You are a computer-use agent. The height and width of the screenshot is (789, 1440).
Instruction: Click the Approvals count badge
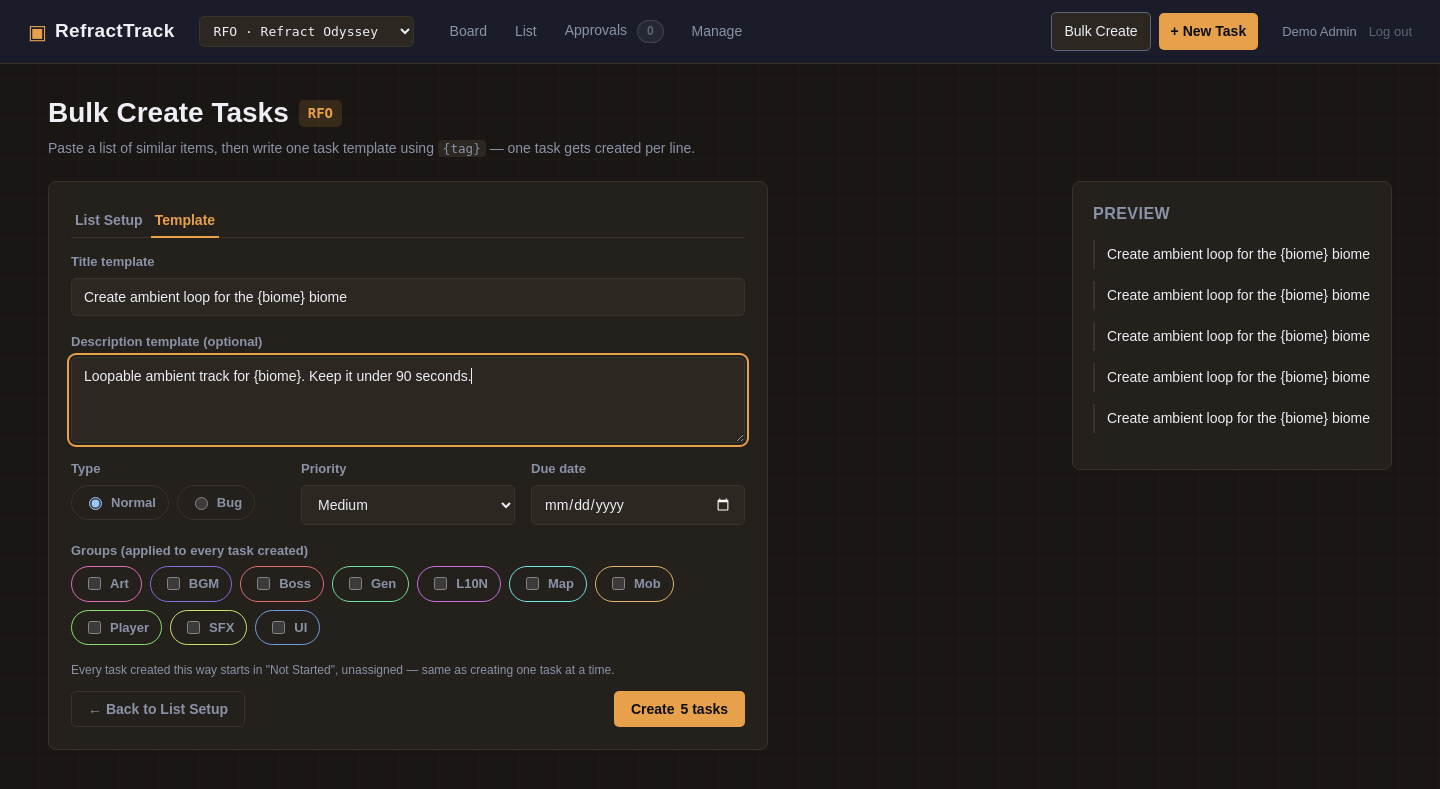[x=650, y=31]
